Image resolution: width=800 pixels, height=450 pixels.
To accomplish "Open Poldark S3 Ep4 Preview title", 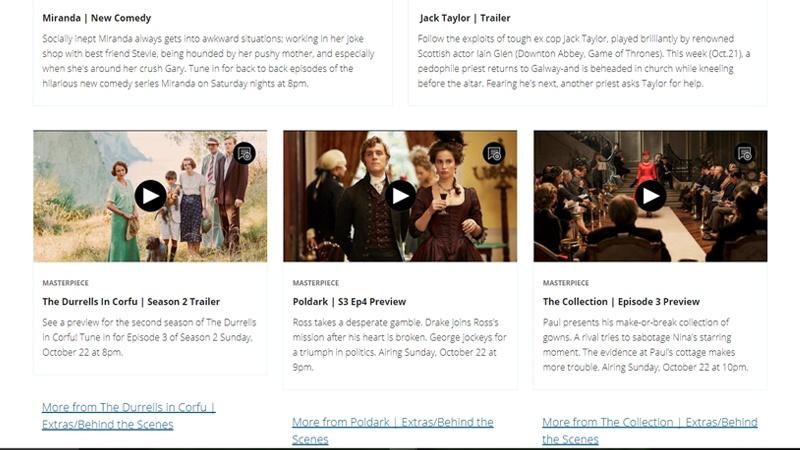I will (x=349, y=302).
